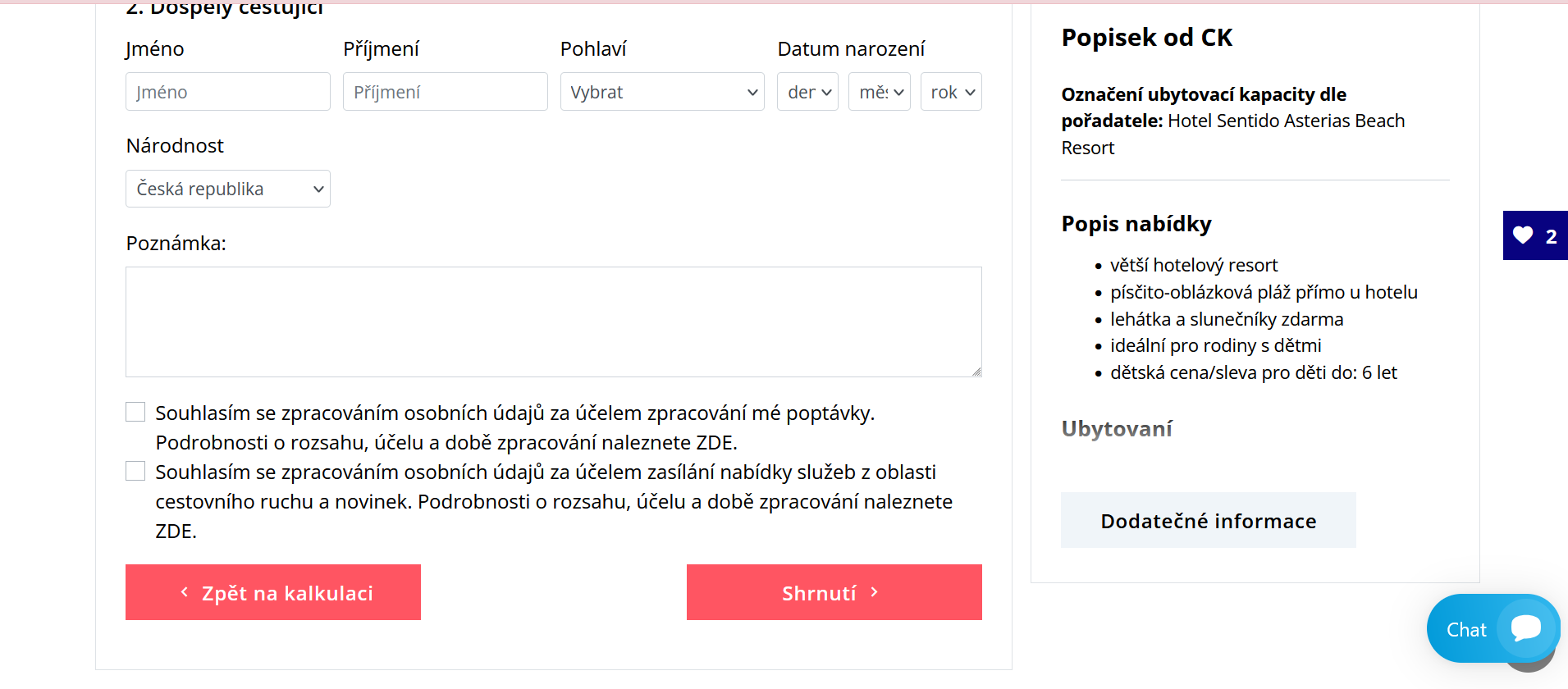This screenshot has height=689, width=1568.
Task: Expand the Národnost Česká republika dropdown
Action: [228, 189]
